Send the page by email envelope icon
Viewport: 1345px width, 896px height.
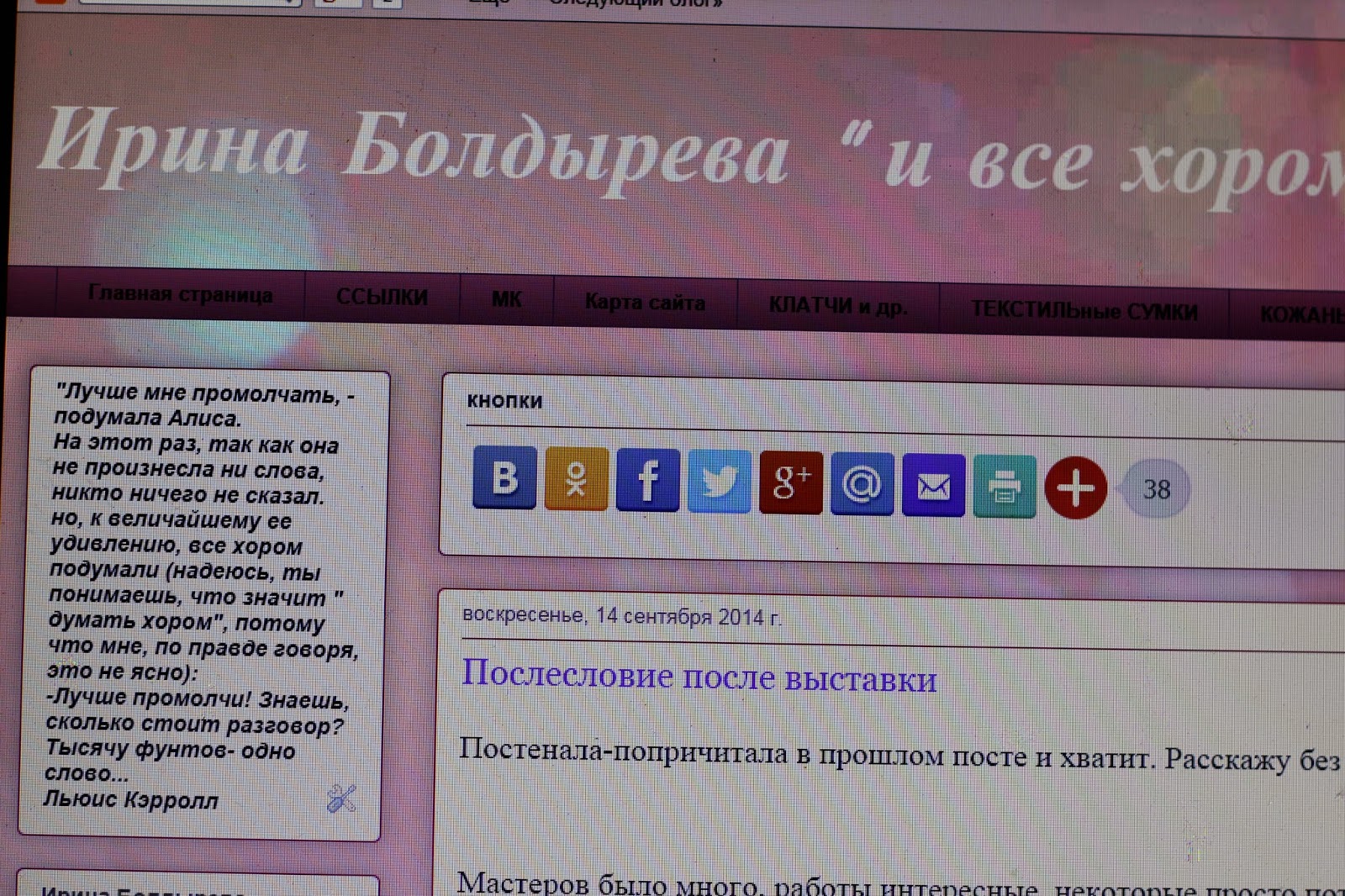(934, 486)
